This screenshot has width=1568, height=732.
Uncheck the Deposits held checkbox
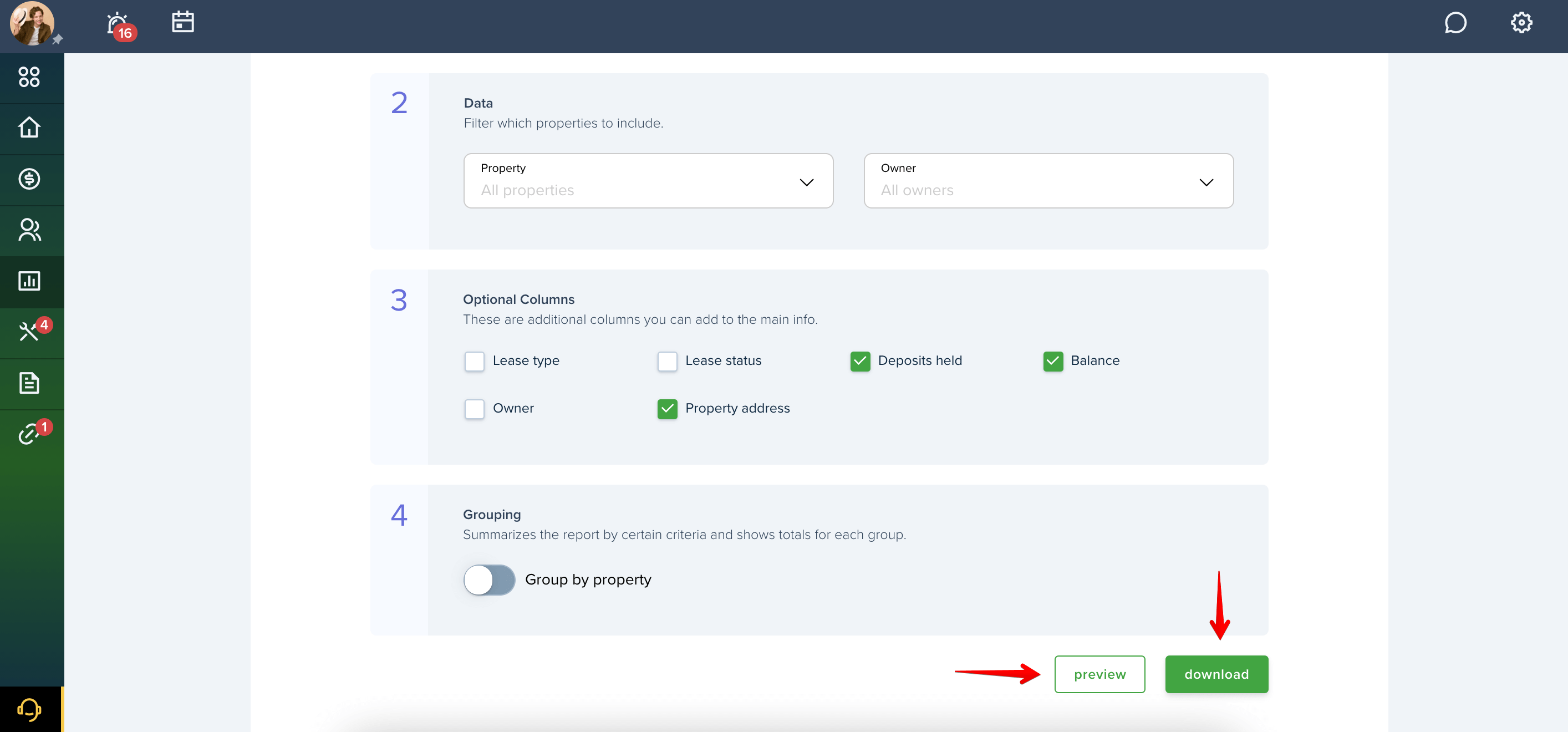point(860,361)
